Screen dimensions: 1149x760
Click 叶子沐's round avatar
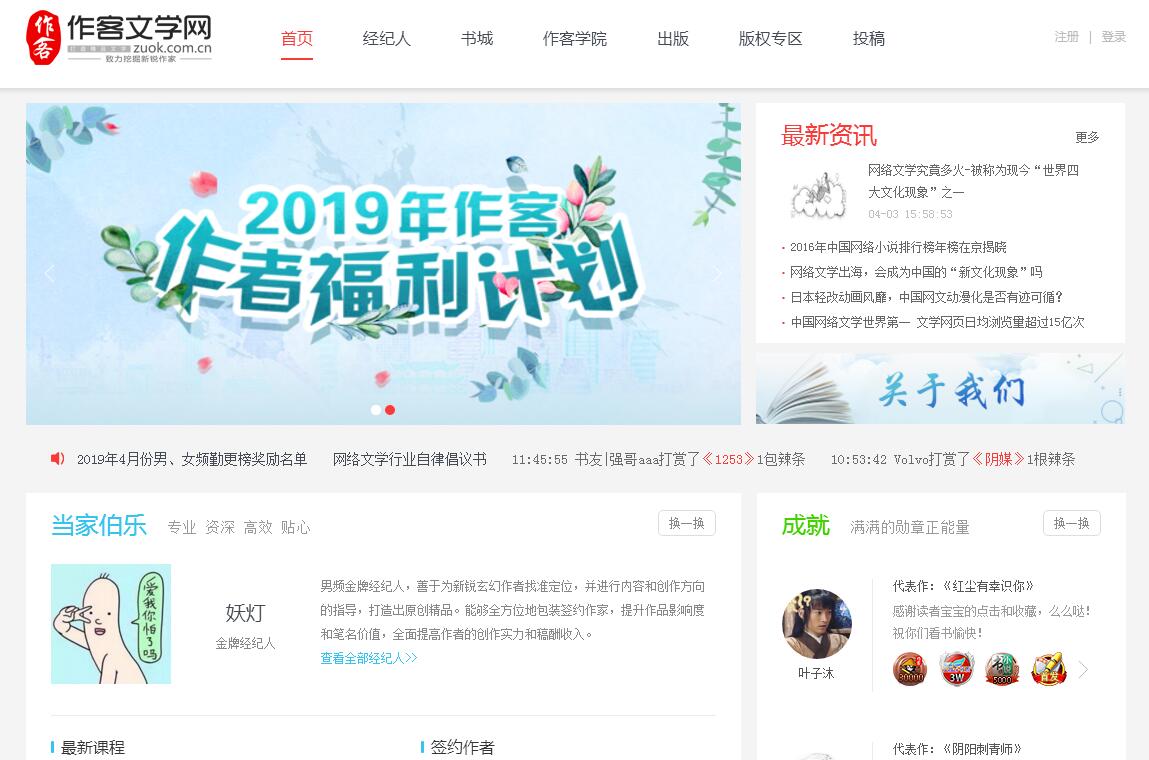pos(816,624)
